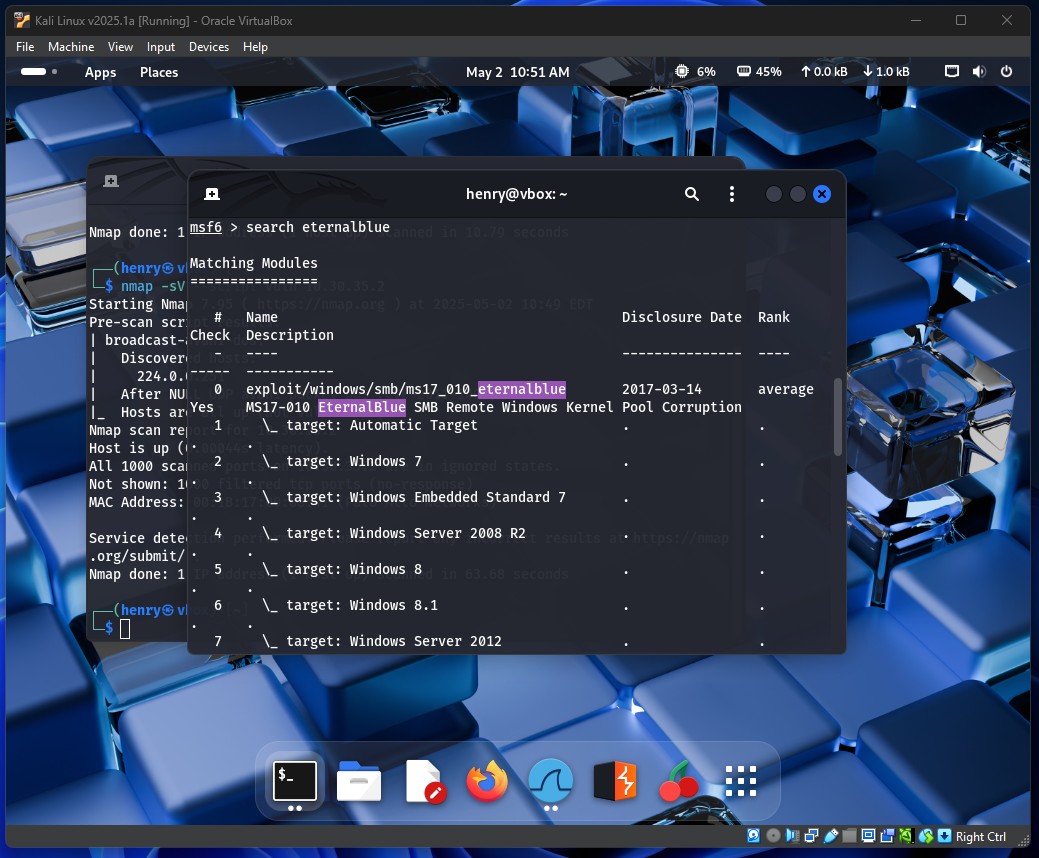Image resolution: width=1039 pixels, height=858 pixels.
Task: Open the terminal search magnifier icon
Action: pos(691,194)
